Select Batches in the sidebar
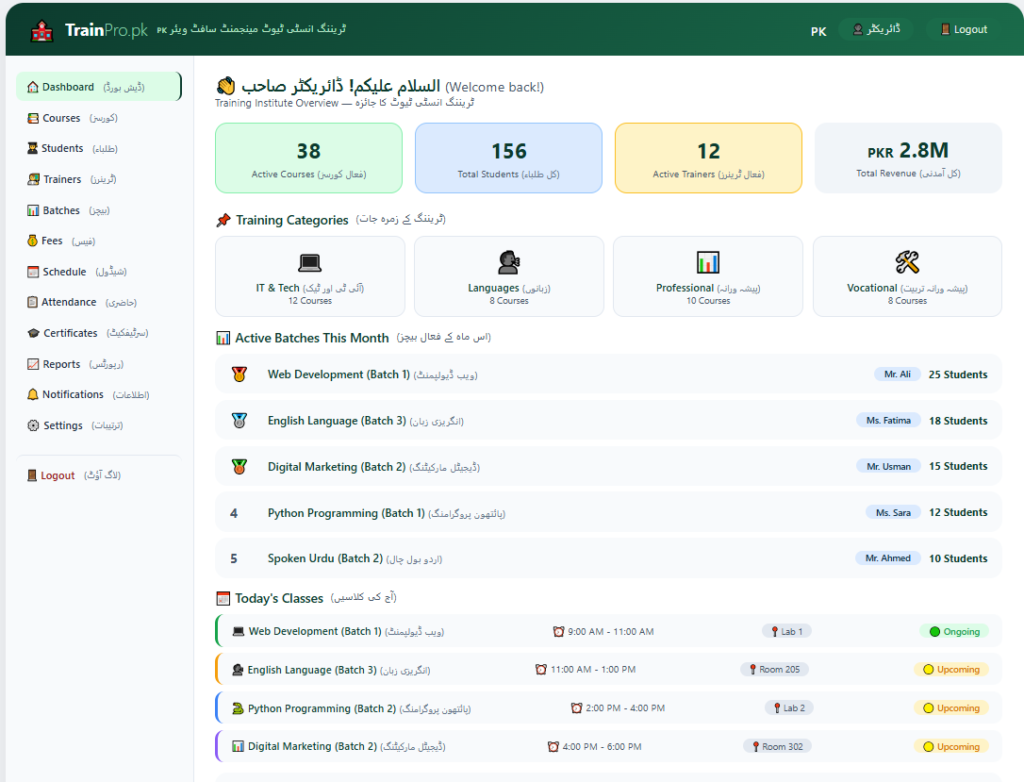Screen dimensions: 1024x782 99,210
